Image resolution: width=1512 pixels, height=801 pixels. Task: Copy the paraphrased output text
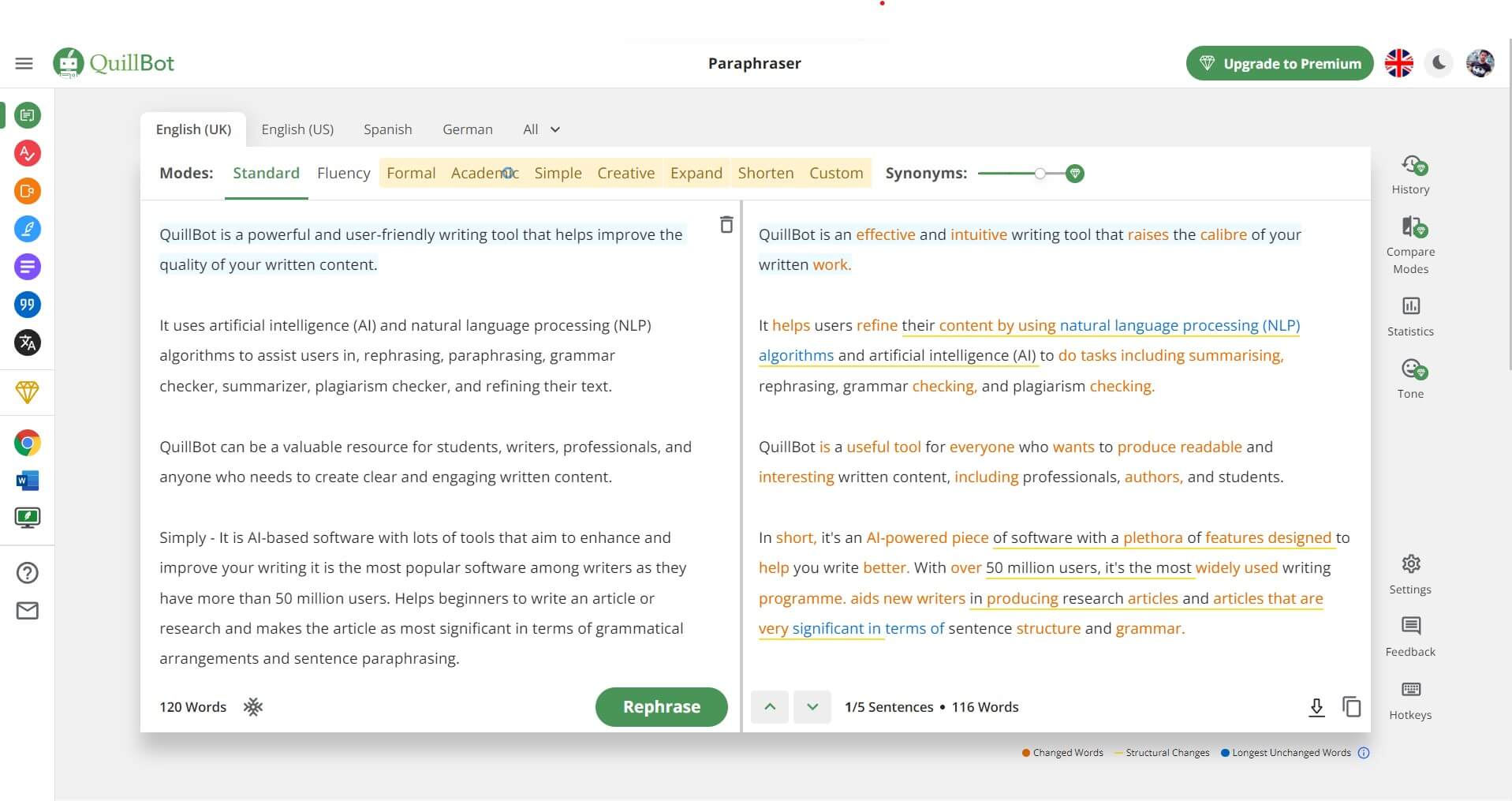coord(1352,706)
